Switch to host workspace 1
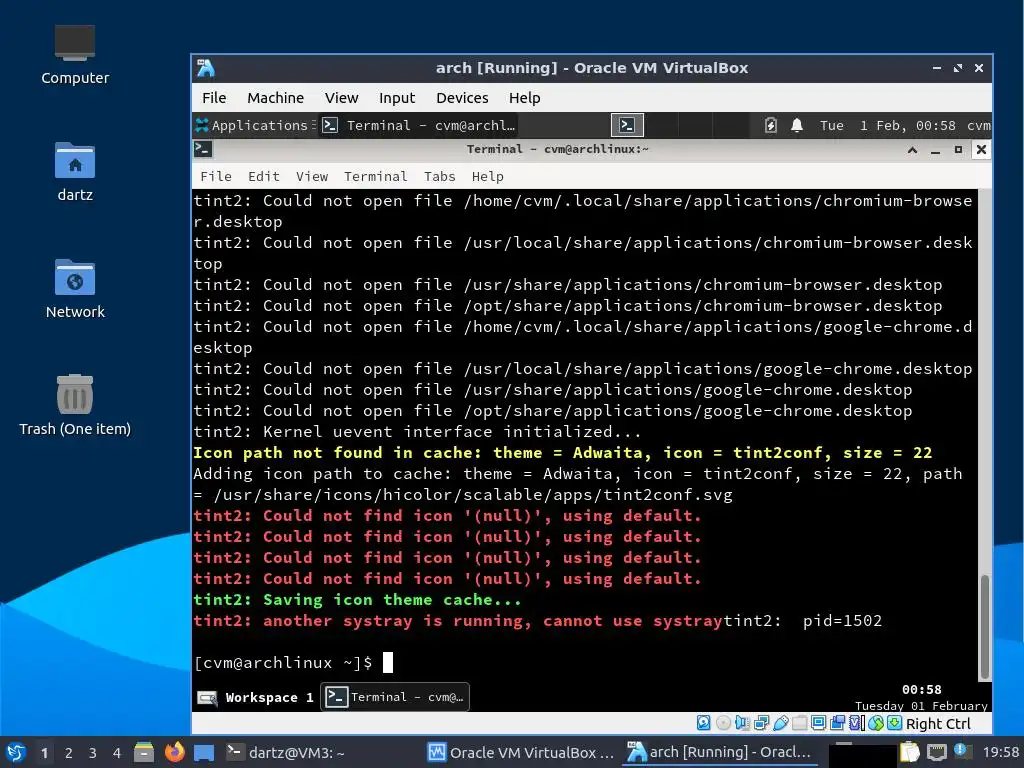This screenshot has width=1024, height=768. click(x=44, y=753)
